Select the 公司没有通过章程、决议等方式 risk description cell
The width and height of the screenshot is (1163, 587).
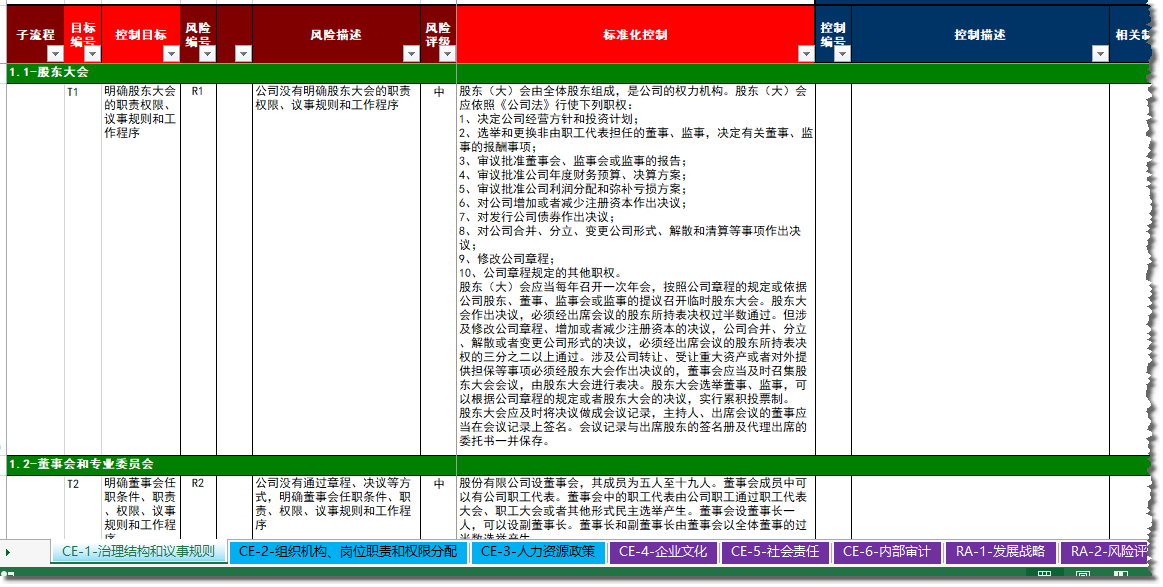point(337,507)
